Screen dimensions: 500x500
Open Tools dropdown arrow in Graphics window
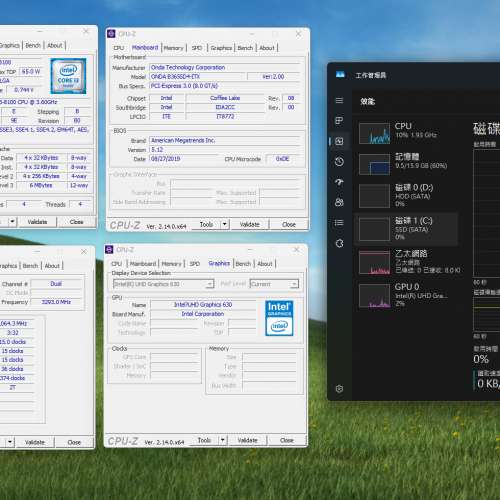(223, 440)
